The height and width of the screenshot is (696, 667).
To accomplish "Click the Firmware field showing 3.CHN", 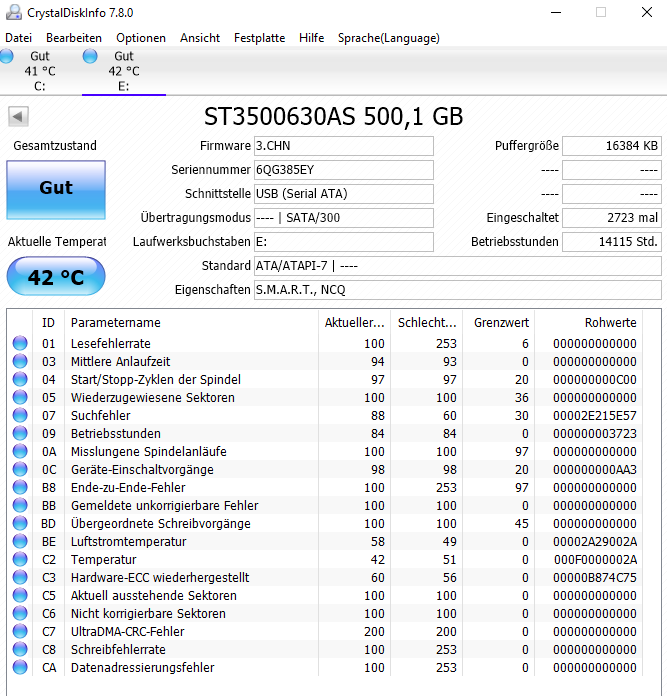I will [x=343, y=146].
